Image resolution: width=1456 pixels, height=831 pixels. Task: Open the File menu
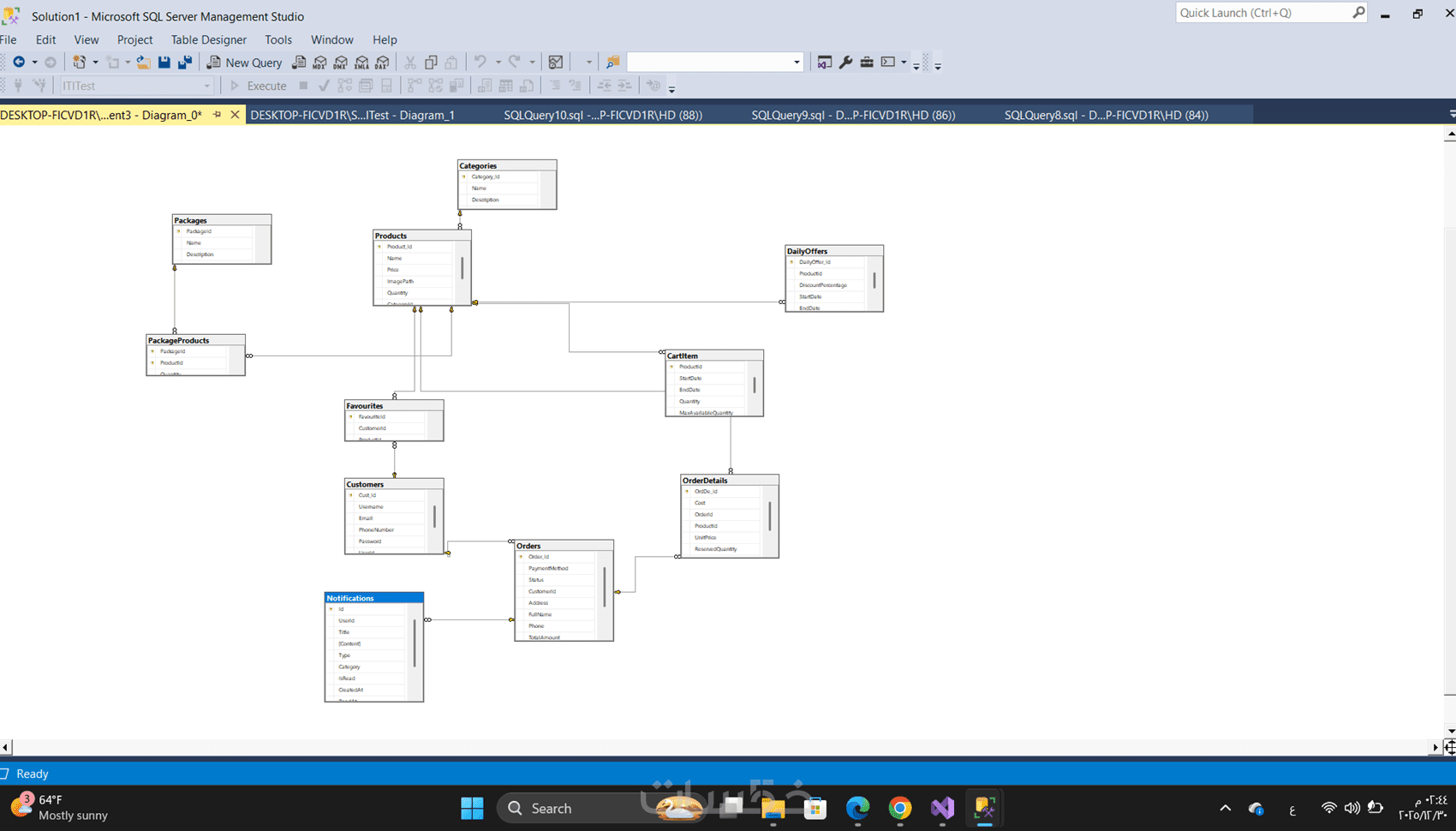[x=9, y=39]
